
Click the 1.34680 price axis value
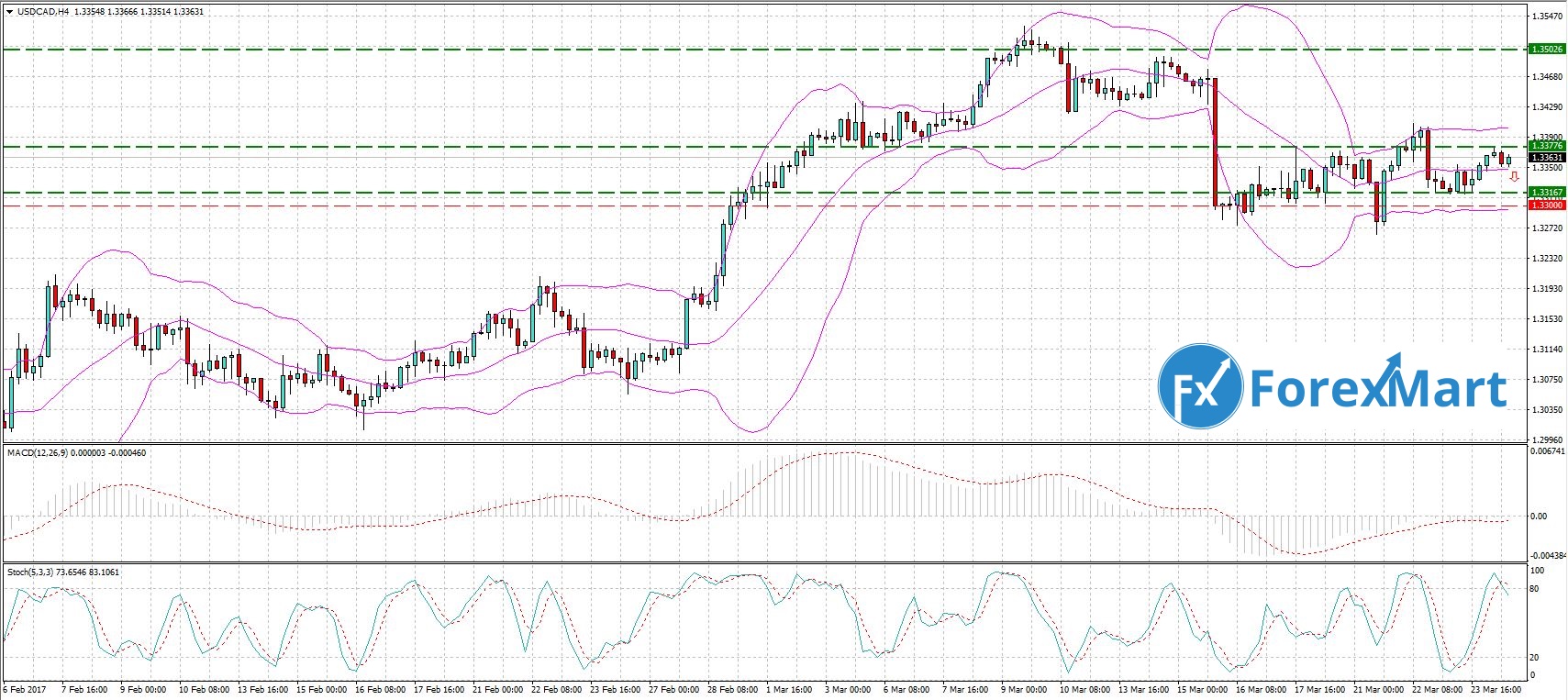[x=1547, y=77]
